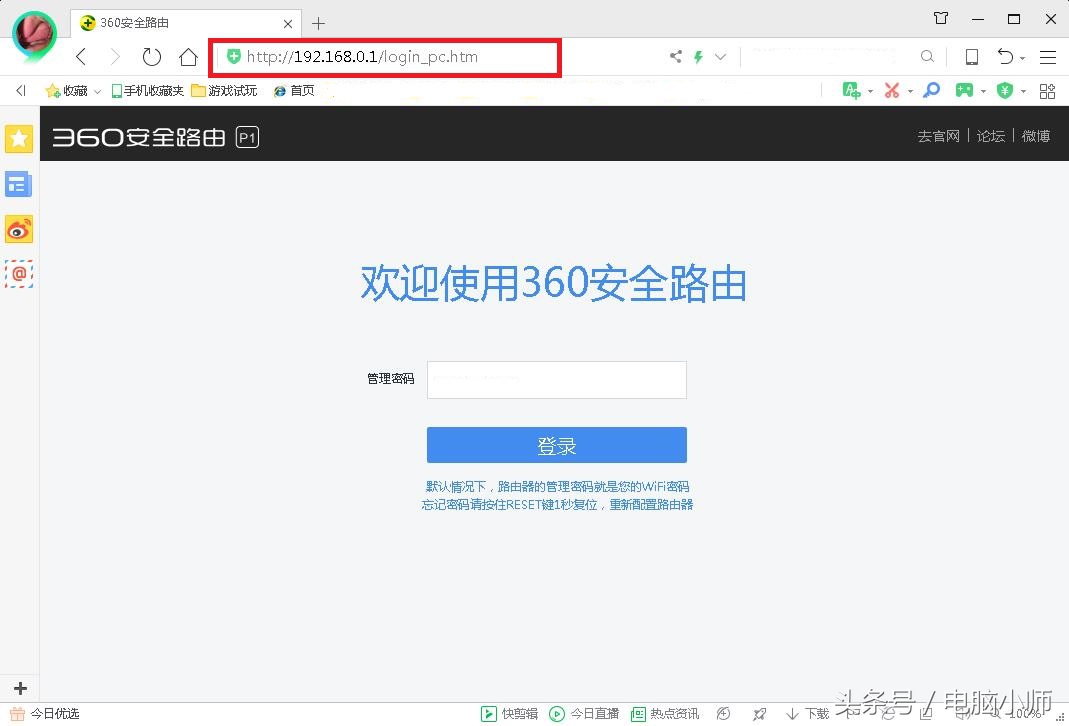Click the 管理密码 password input field
This screenshot has height=726, width=1069.
tap(556, 380)
